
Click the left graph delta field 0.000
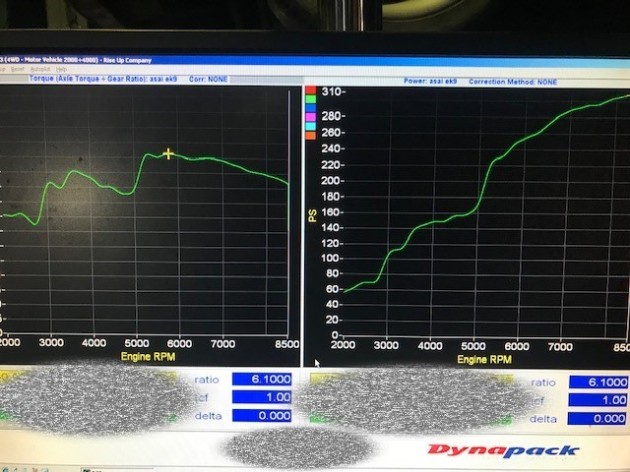coord(261,416)
